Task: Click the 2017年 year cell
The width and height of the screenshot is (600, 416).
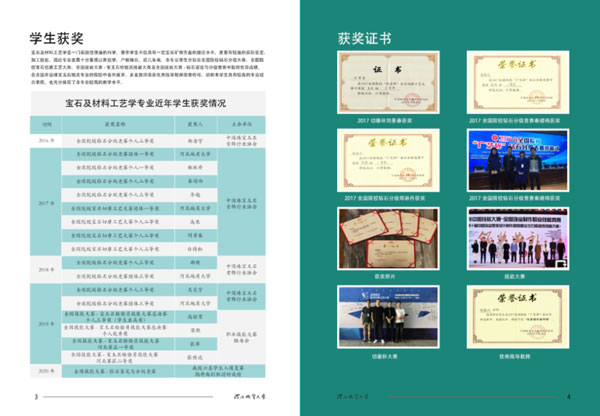Action: [x=47, y=200]
